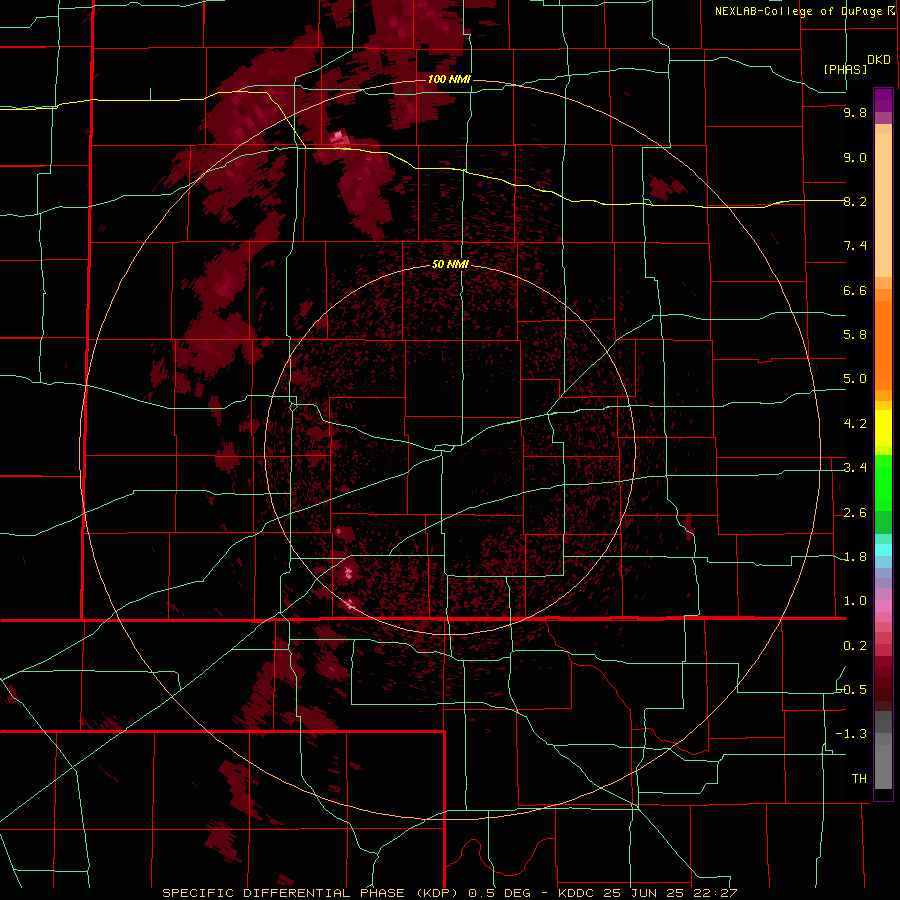Click the 5.0 scale value

[x=855, y=379]
